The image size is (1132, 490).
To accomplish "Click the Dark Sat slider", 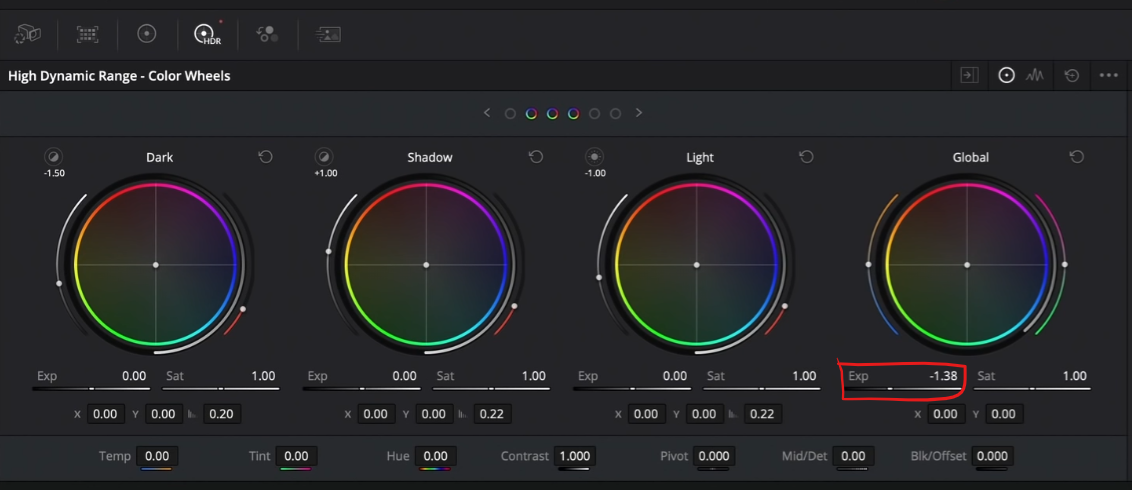I will 220,389.
